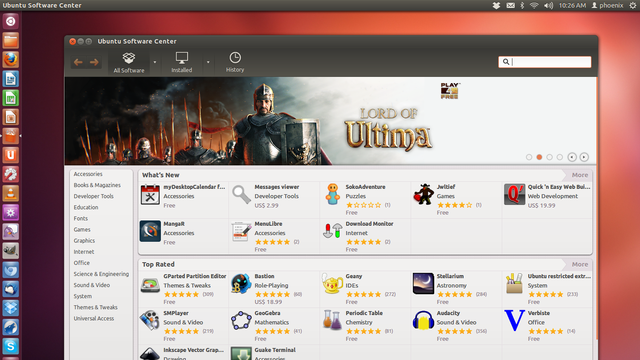Screen dimensions: 640x360
Task: Open the SMPlayer app icon
Action: tap(150, 320)
